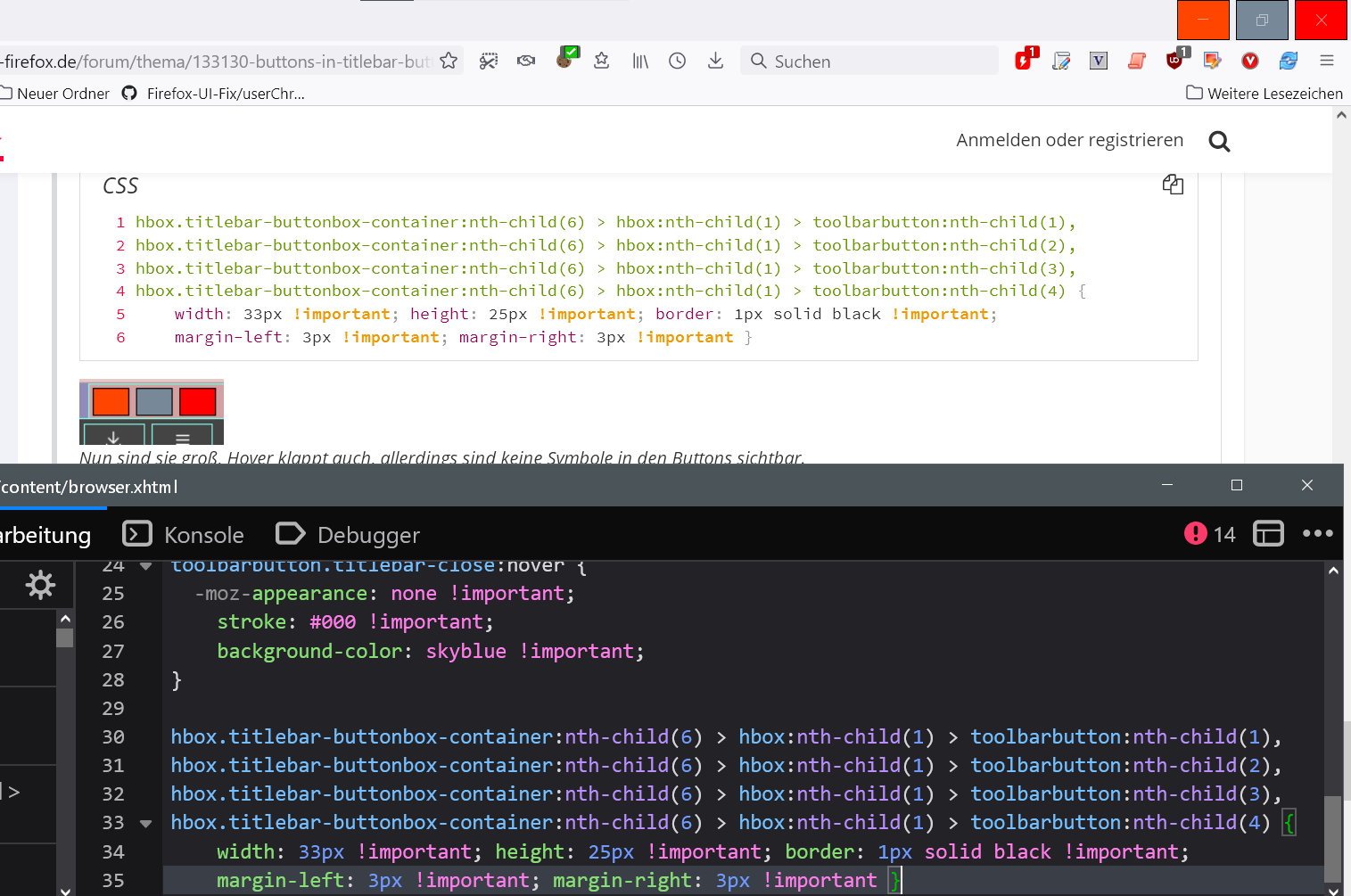Image resolution: width=1351 pixels, height=896 pixels.
Task: Switch to the Debugger tab
Action: [349, 535]
